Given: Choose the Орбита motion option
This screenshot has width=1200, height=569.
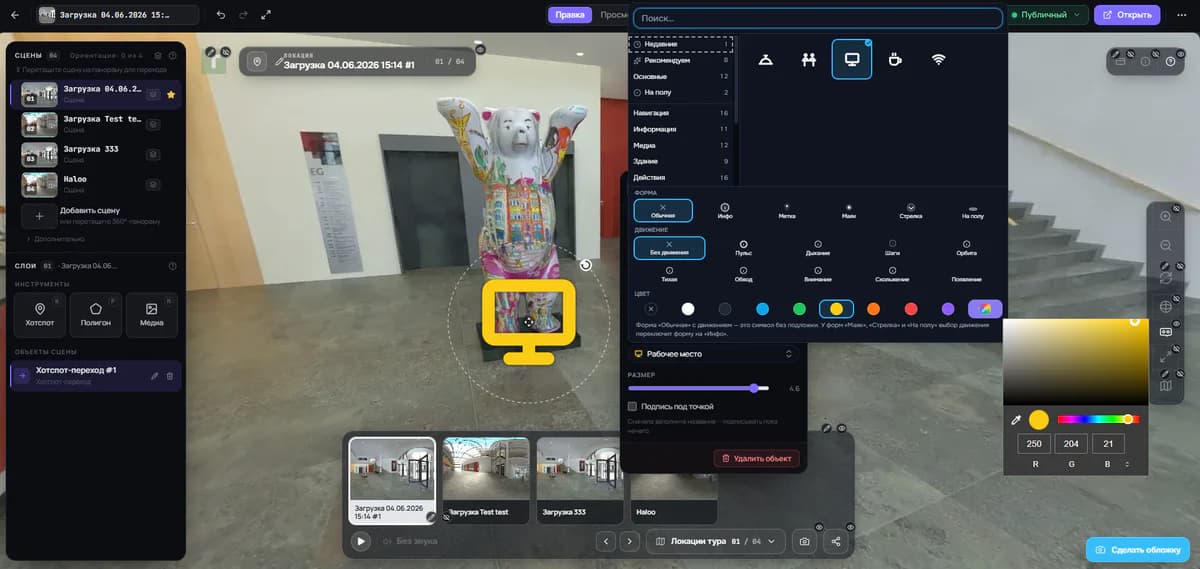Looking at the screenshot, I should [966, 247].
